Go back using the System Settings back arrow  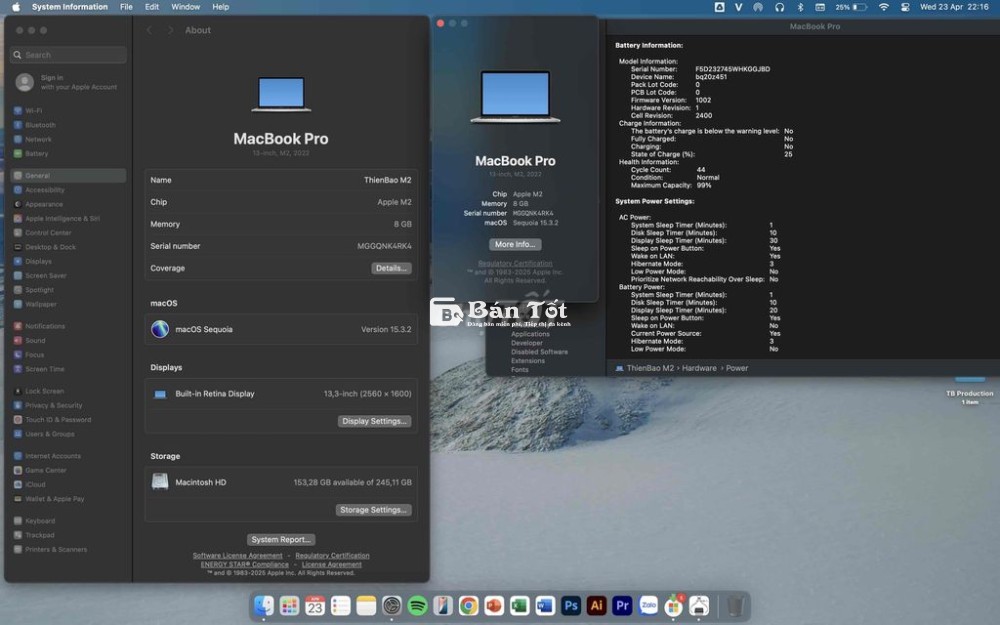(149, 30)
